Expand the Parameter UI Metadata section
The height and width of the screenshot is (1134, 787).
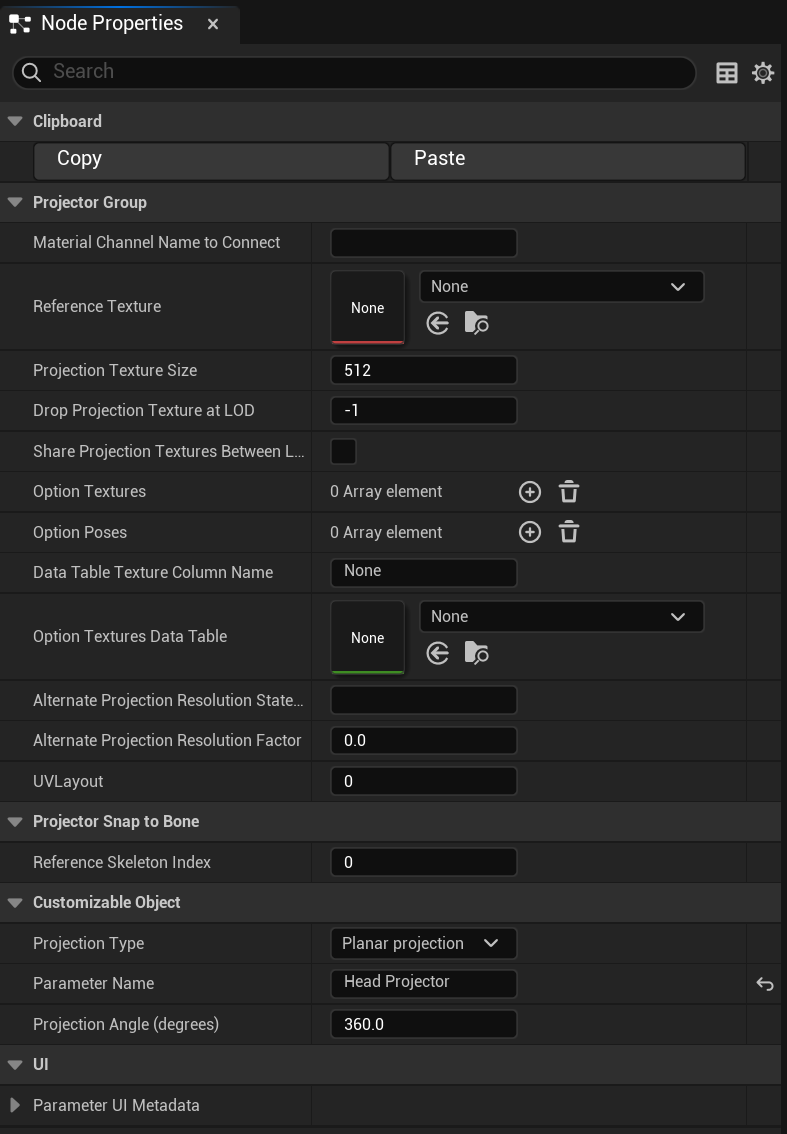pos(14,1105)
